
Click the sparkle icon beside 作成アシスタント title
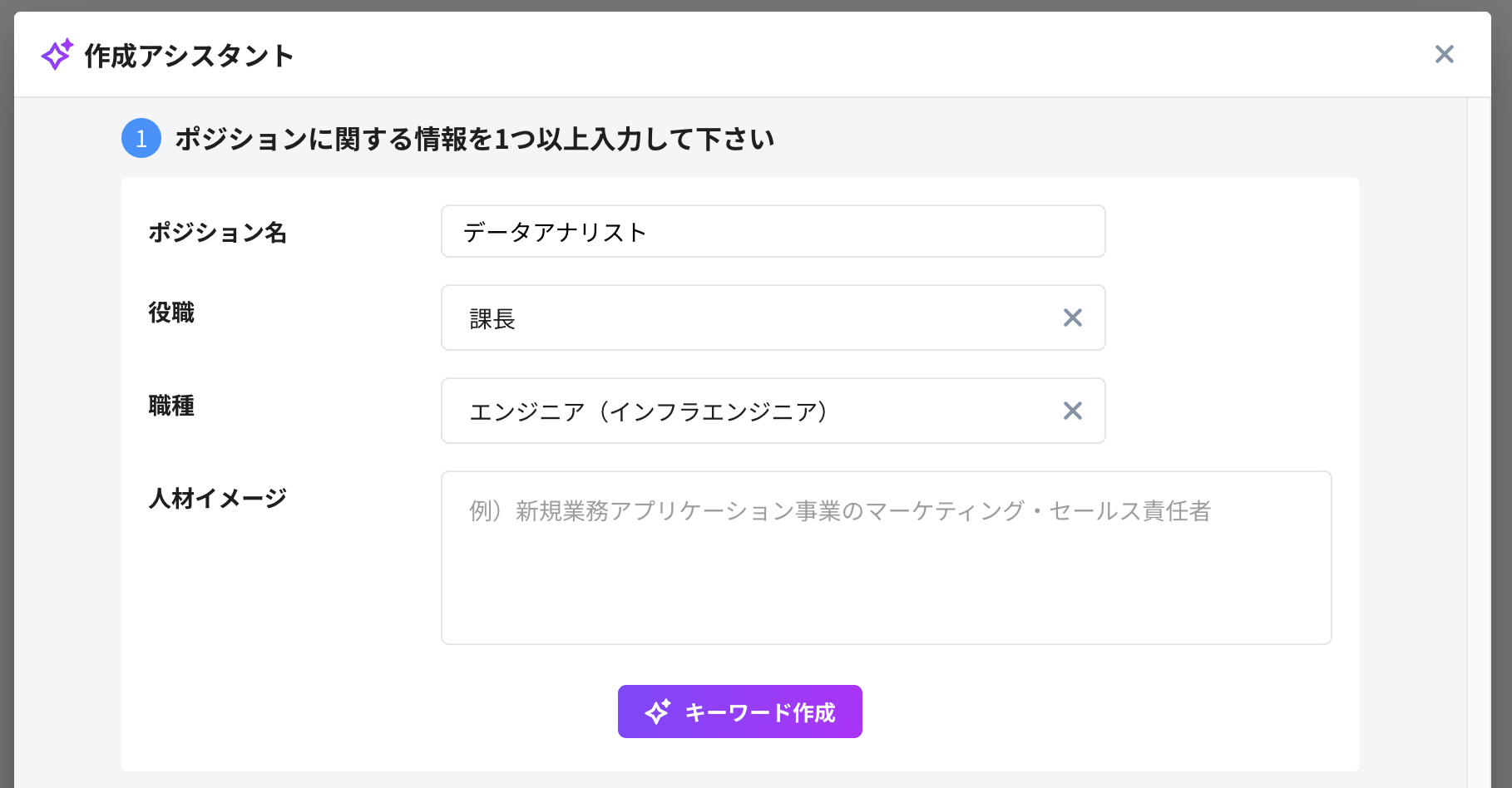(x=55, y=55)
